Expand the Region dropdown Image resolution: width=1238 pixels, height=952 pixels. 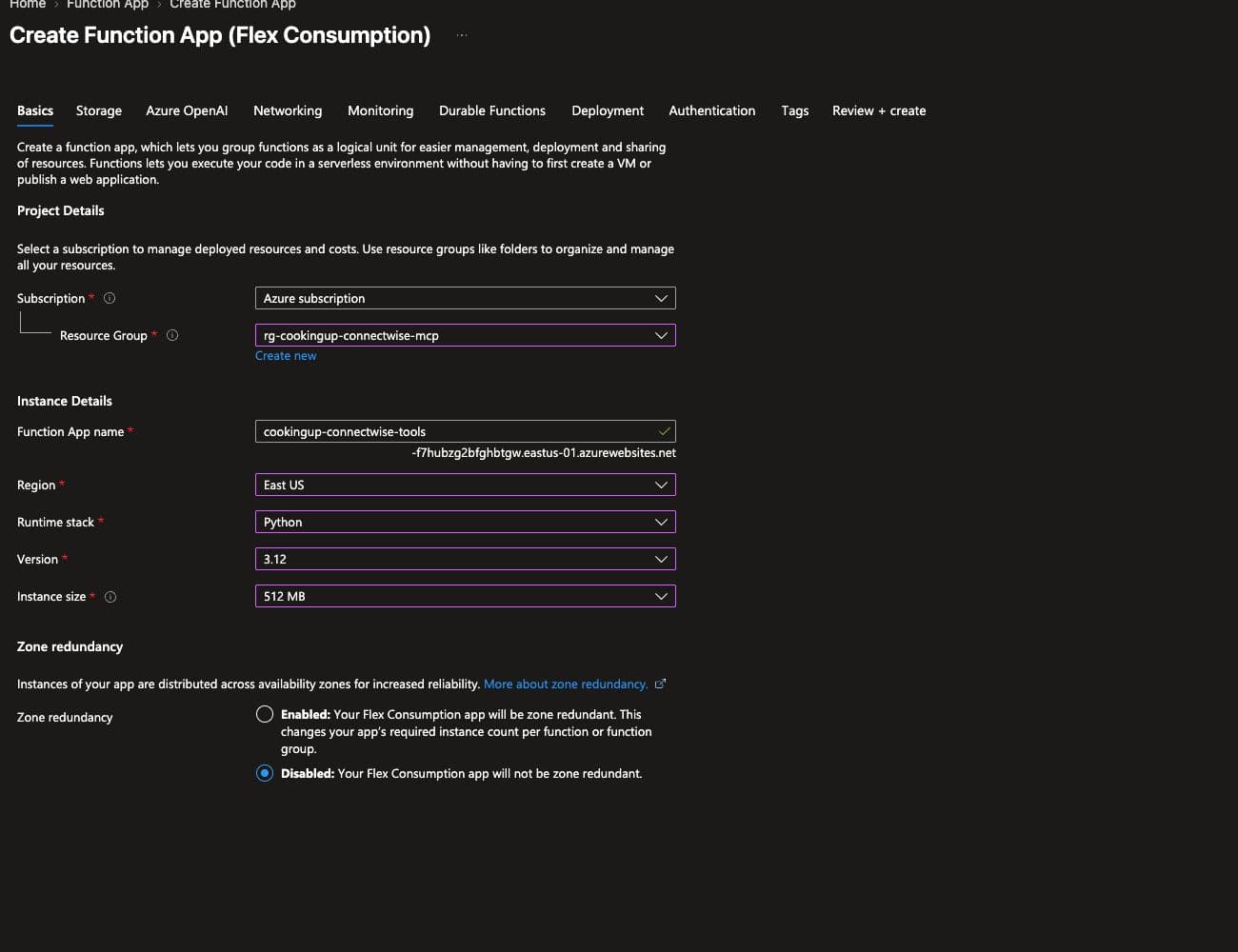point(465,485)
